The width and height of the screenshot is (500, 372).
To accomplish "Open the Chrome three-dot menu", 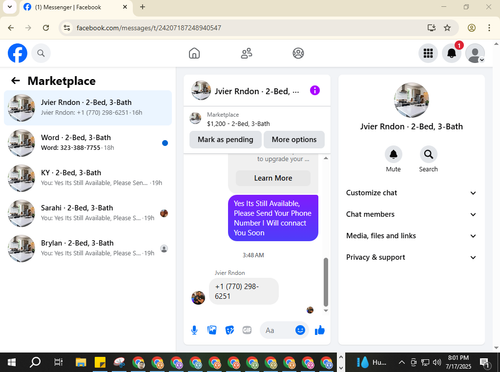I will point(489,28).
